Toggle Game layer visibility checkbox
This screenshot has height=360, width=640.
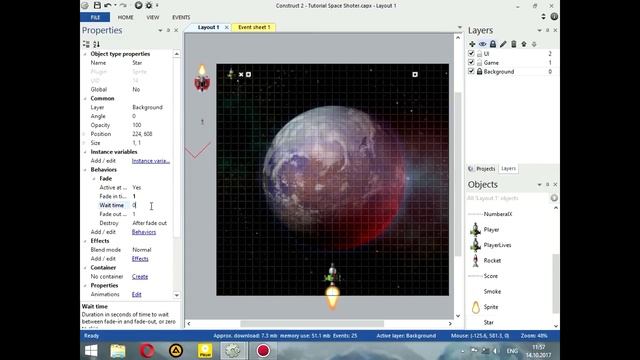pyautogui.click(x=471, y=62)
